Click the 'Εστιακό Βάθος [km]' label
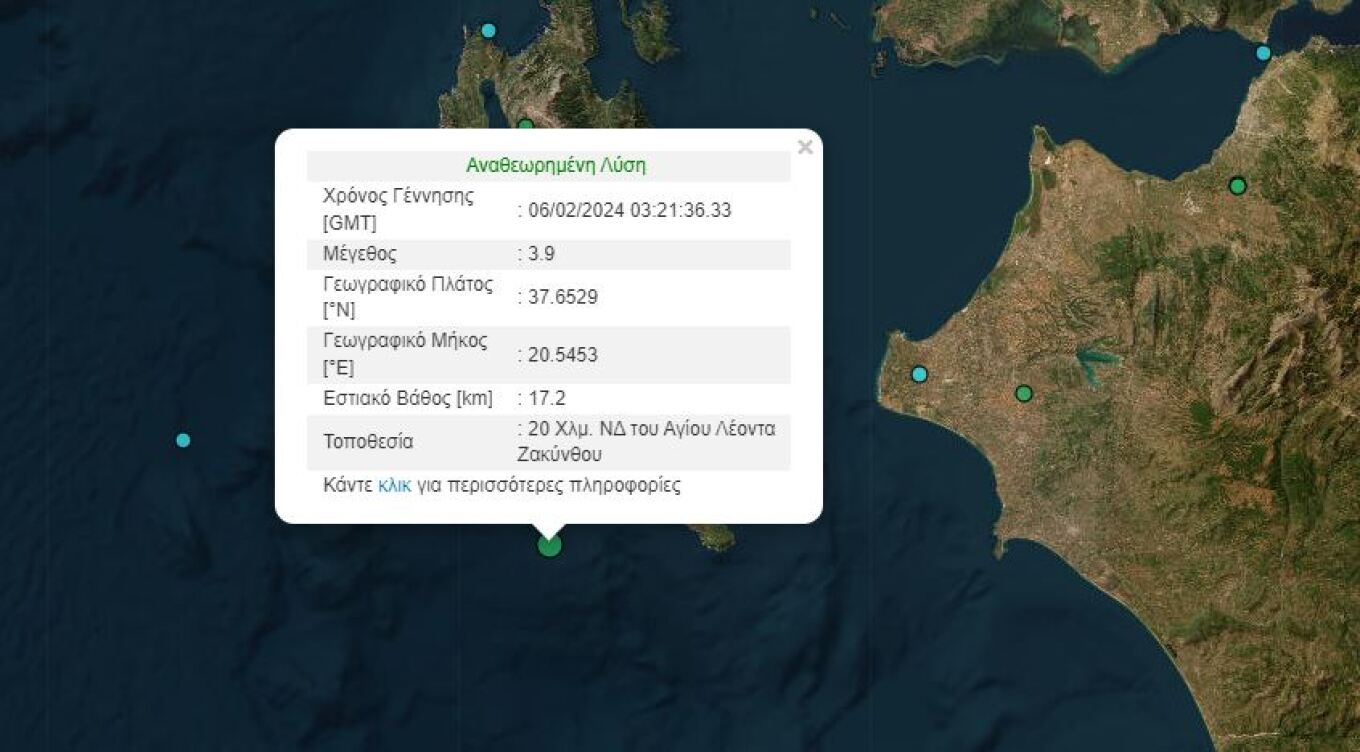This screenshot has height=752, width=1360. 407,399
